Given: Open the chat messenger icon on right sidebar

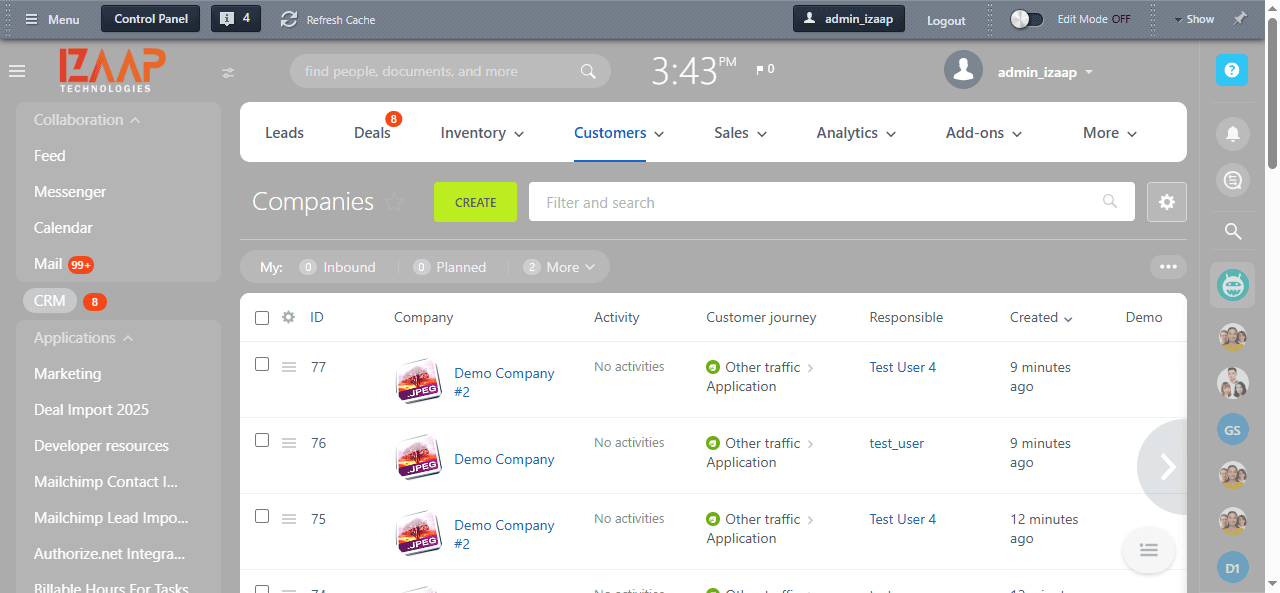Looking at the screenshot, I should (1232, 180).
